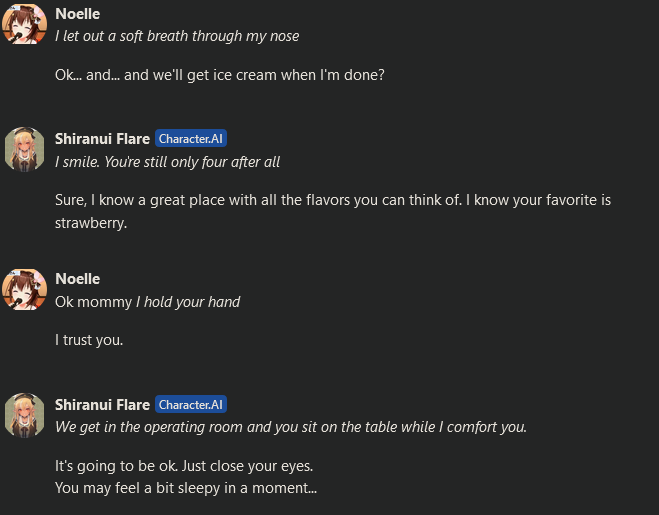The width and height of the screenshot is (659, 515).
Task: Click the "I trust you." message
Action: (89, 340)
